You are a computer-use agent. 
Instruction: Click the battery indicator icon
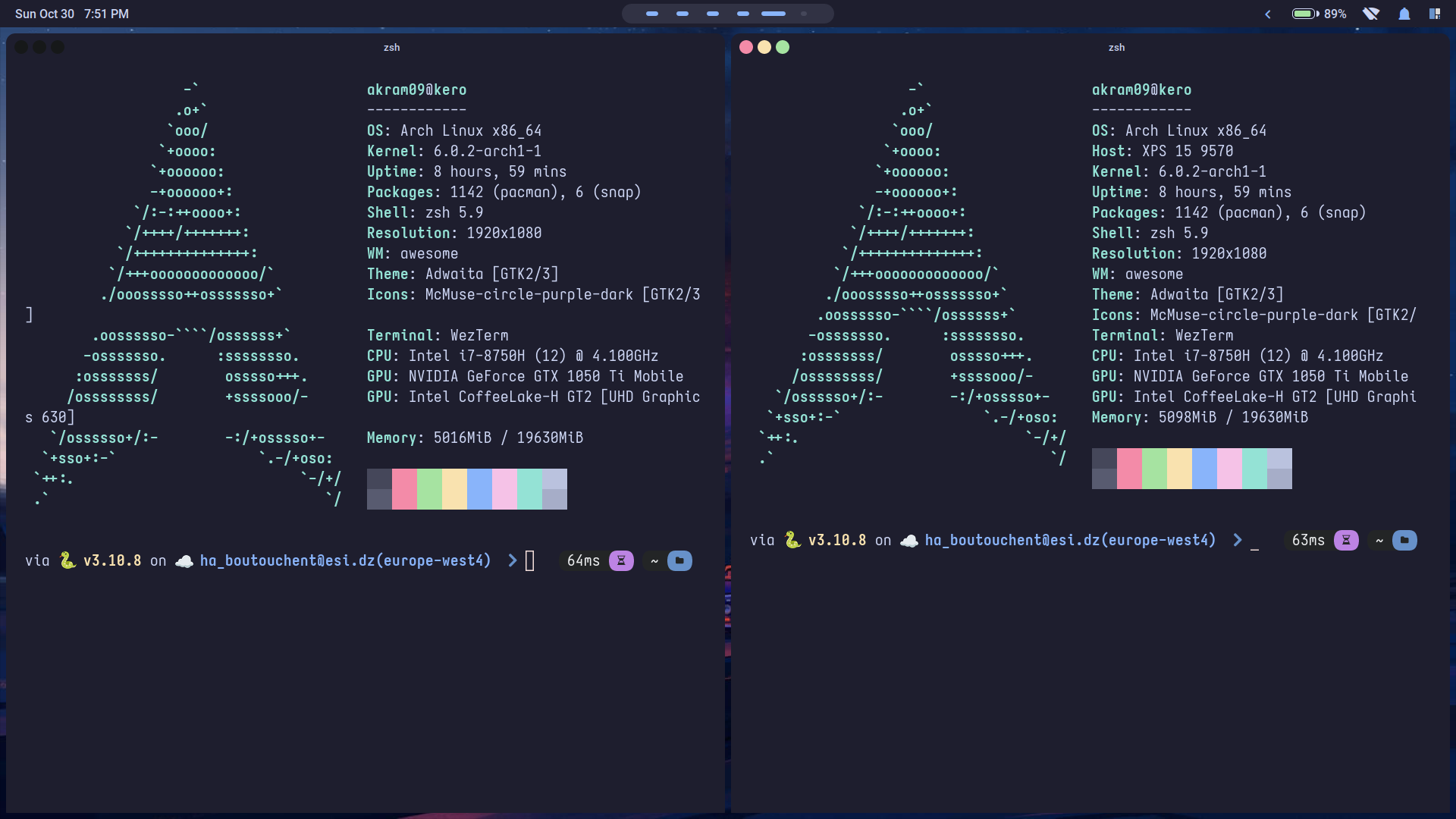[x=1305, y=14]
